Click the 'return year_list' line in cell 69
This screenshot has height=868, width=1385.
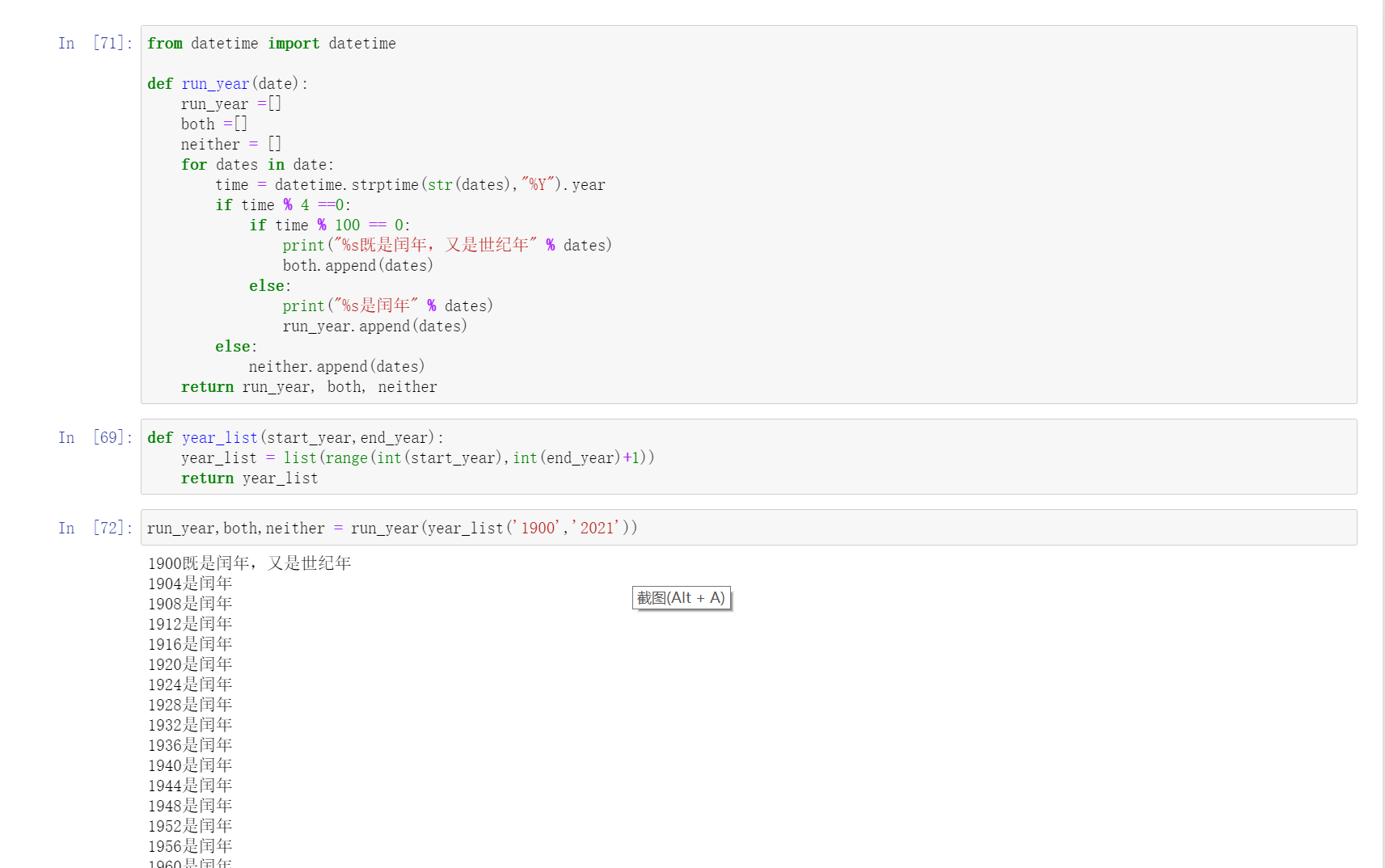pos(249,478)
